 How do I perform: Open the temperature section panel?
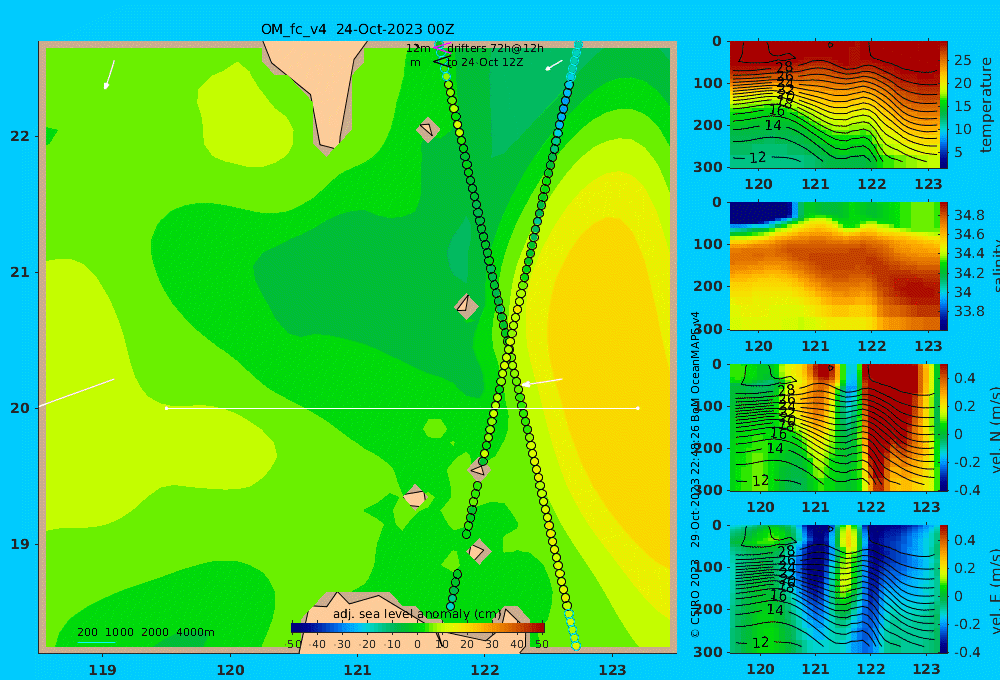(834, 105)
